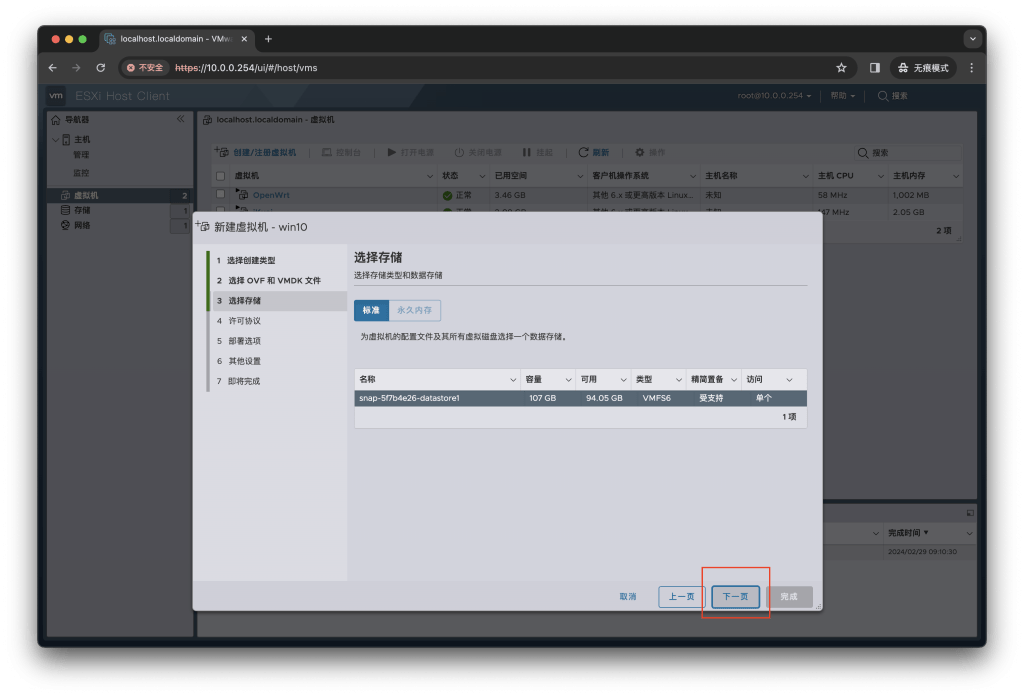Image resolution: width=1024 pixels, height=697 pixels.
Task: Collapse the 主机 tree node
Action: (54, 139)
